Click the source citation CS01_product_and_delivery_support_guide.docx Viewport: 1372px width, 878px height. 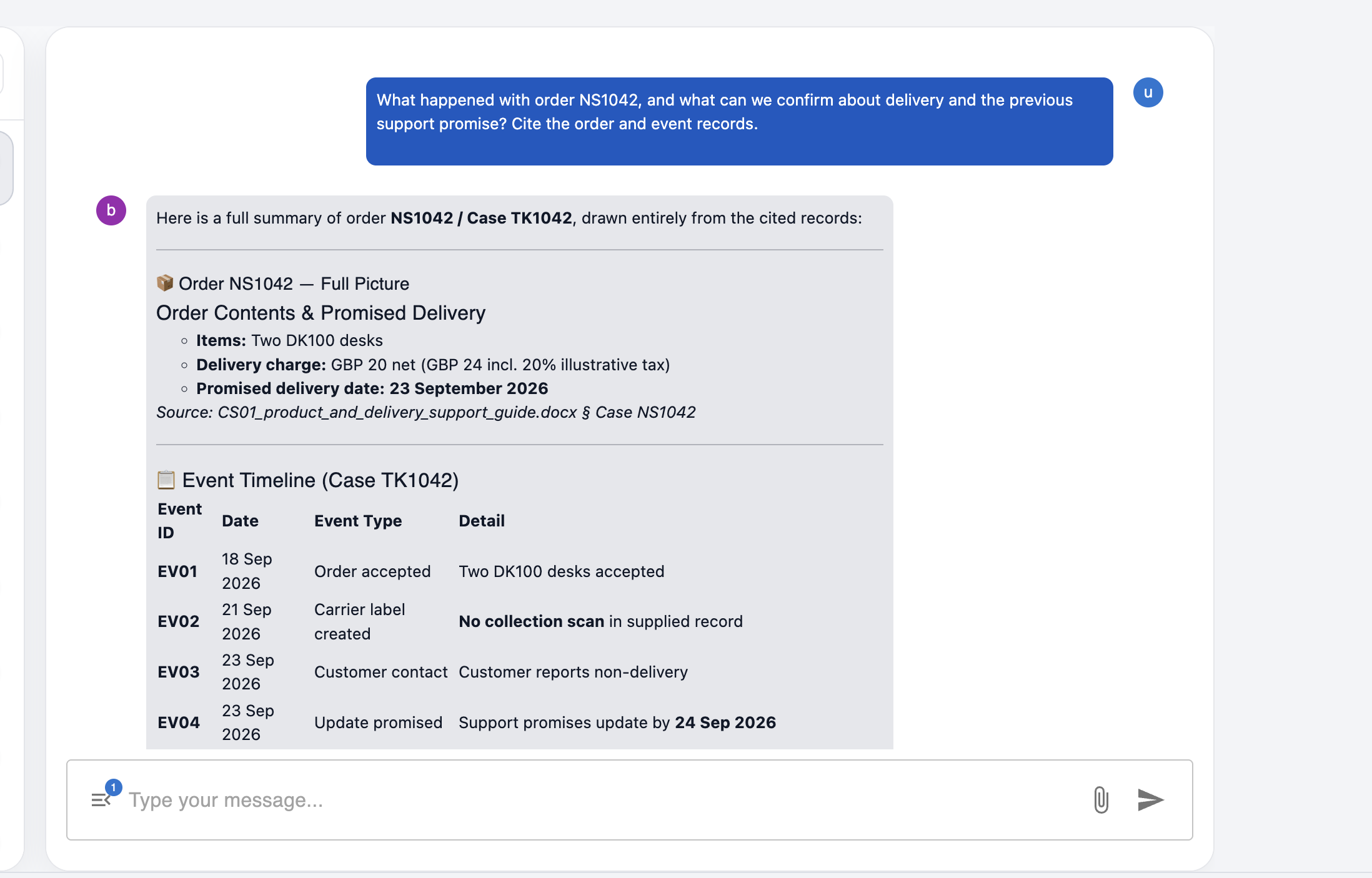[x=426, y=412]
